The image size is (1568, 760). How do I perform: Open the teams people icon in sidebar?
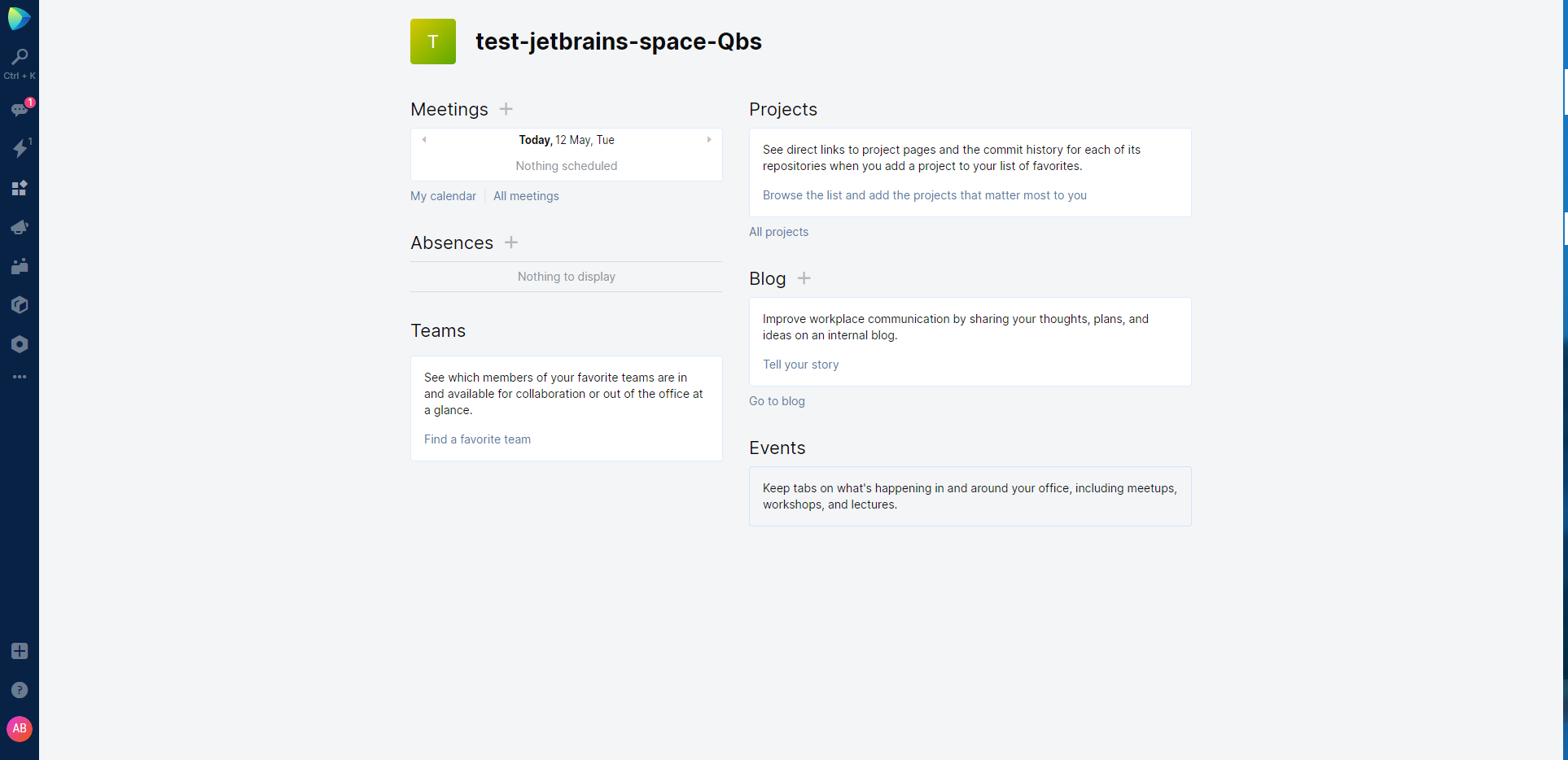(20, 266)
